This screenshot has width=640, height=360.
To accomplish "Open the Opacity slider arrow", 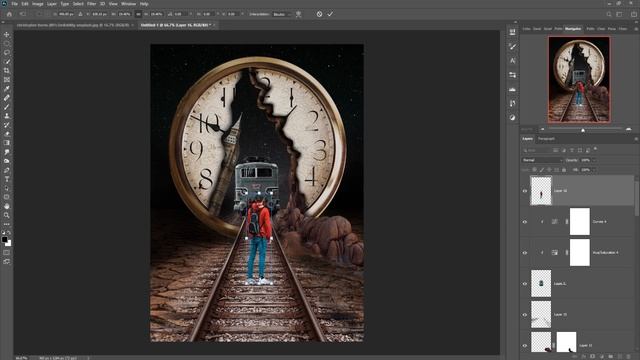I will point(594,160).
